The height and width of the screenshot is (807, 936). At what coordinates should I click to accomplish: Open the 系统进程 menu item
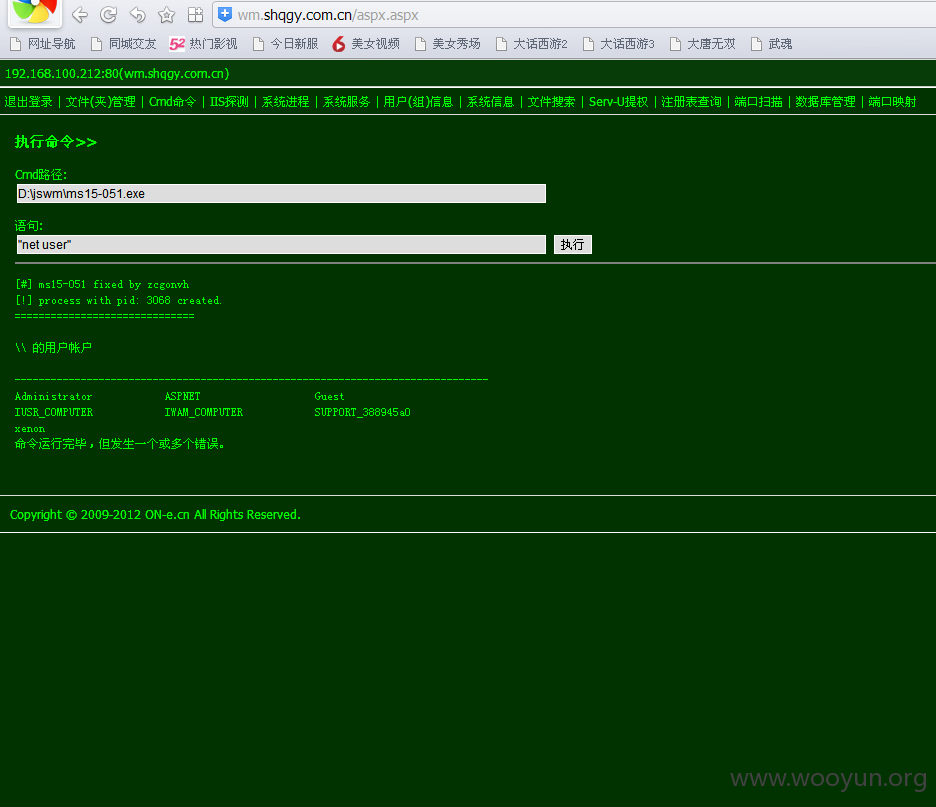285,102
